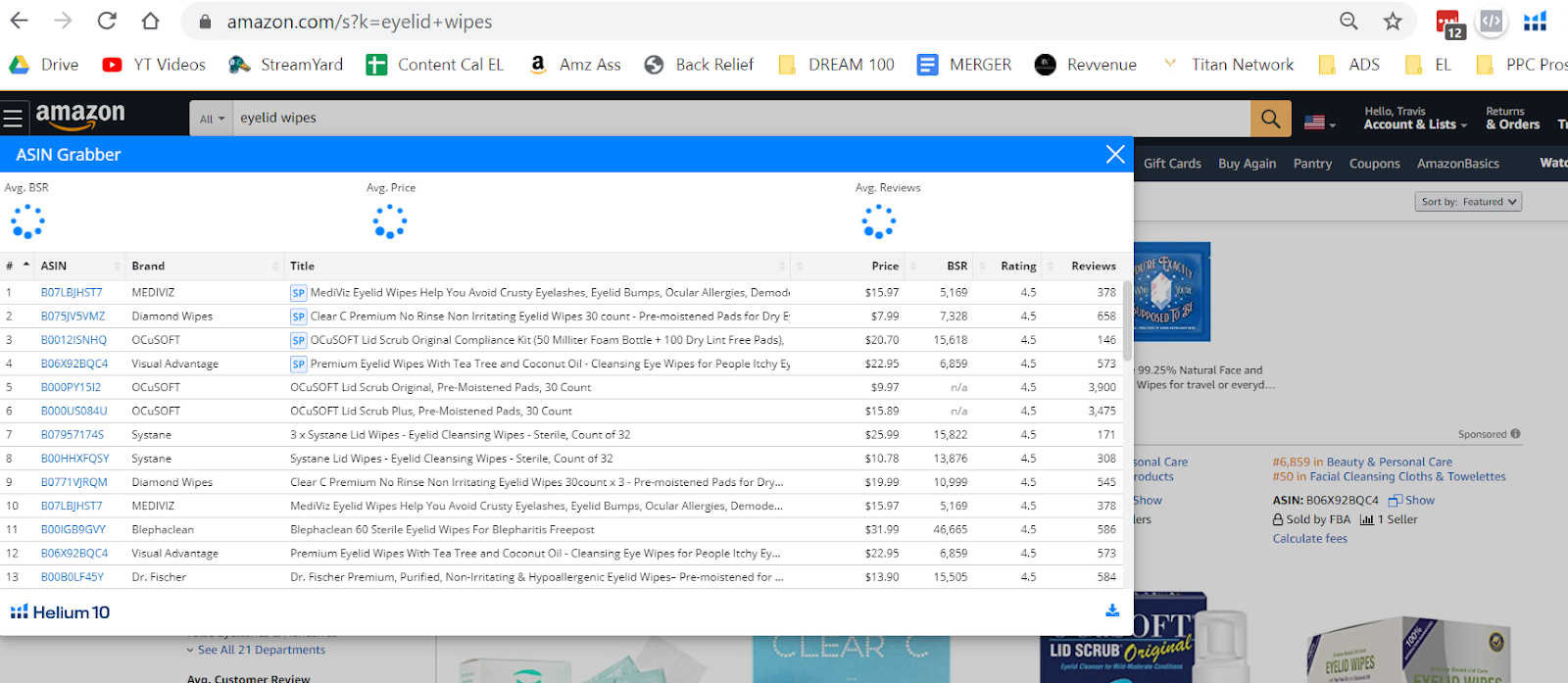Click the SP badge on OCuSOFT Compliance Kit row
Image resolution: width=1568 pixels, height=683 pixels.
(298, 340)
